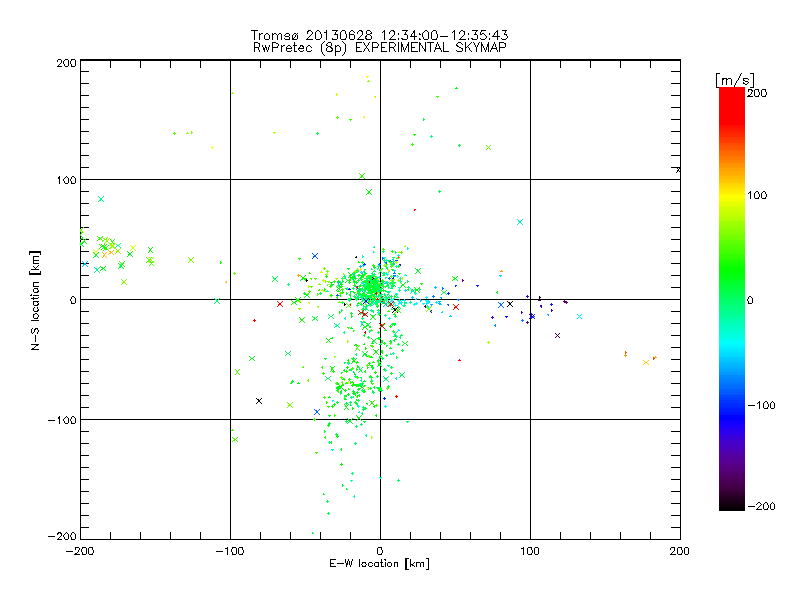Click the Tromsø date-time title line
Screen dimensions: 800x600
point(380,35)
